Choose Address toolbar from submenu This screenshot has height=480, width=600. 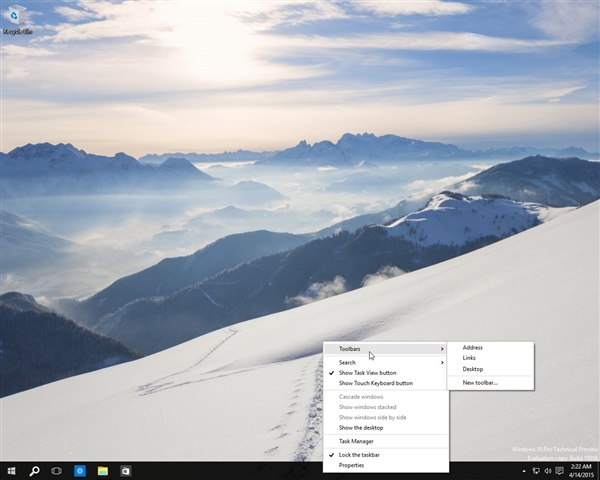(x=473, y=347)
